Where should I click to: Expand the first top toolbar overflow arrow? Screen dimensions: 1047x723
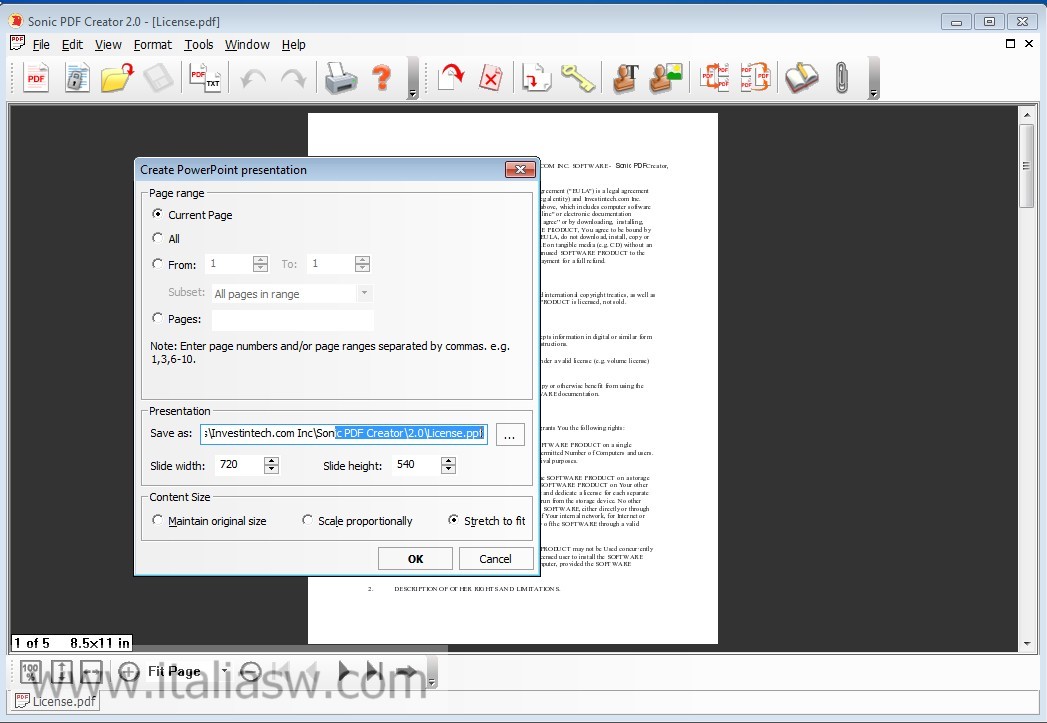tap(413, 93)
